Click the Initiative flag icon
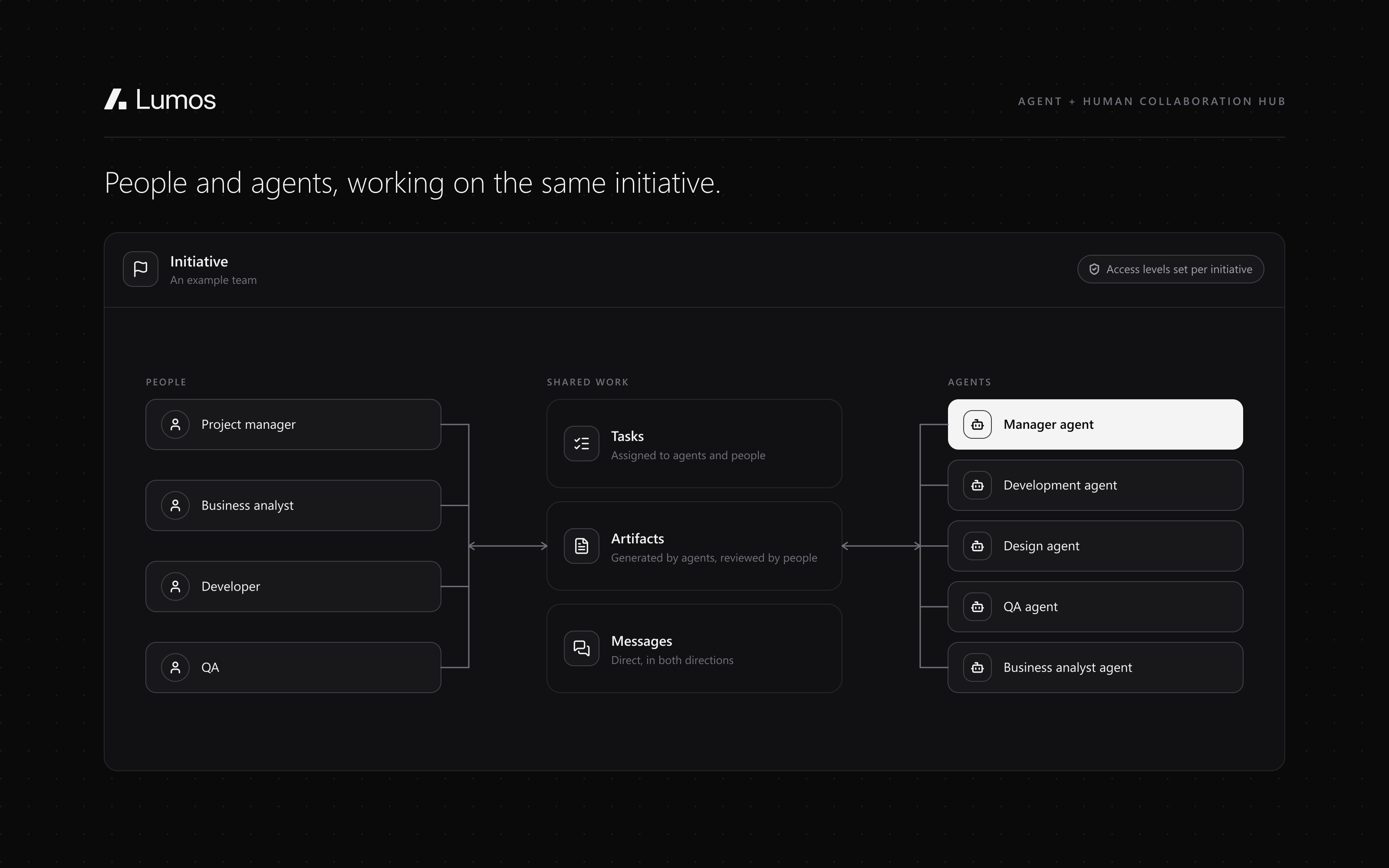 point(141,269)
